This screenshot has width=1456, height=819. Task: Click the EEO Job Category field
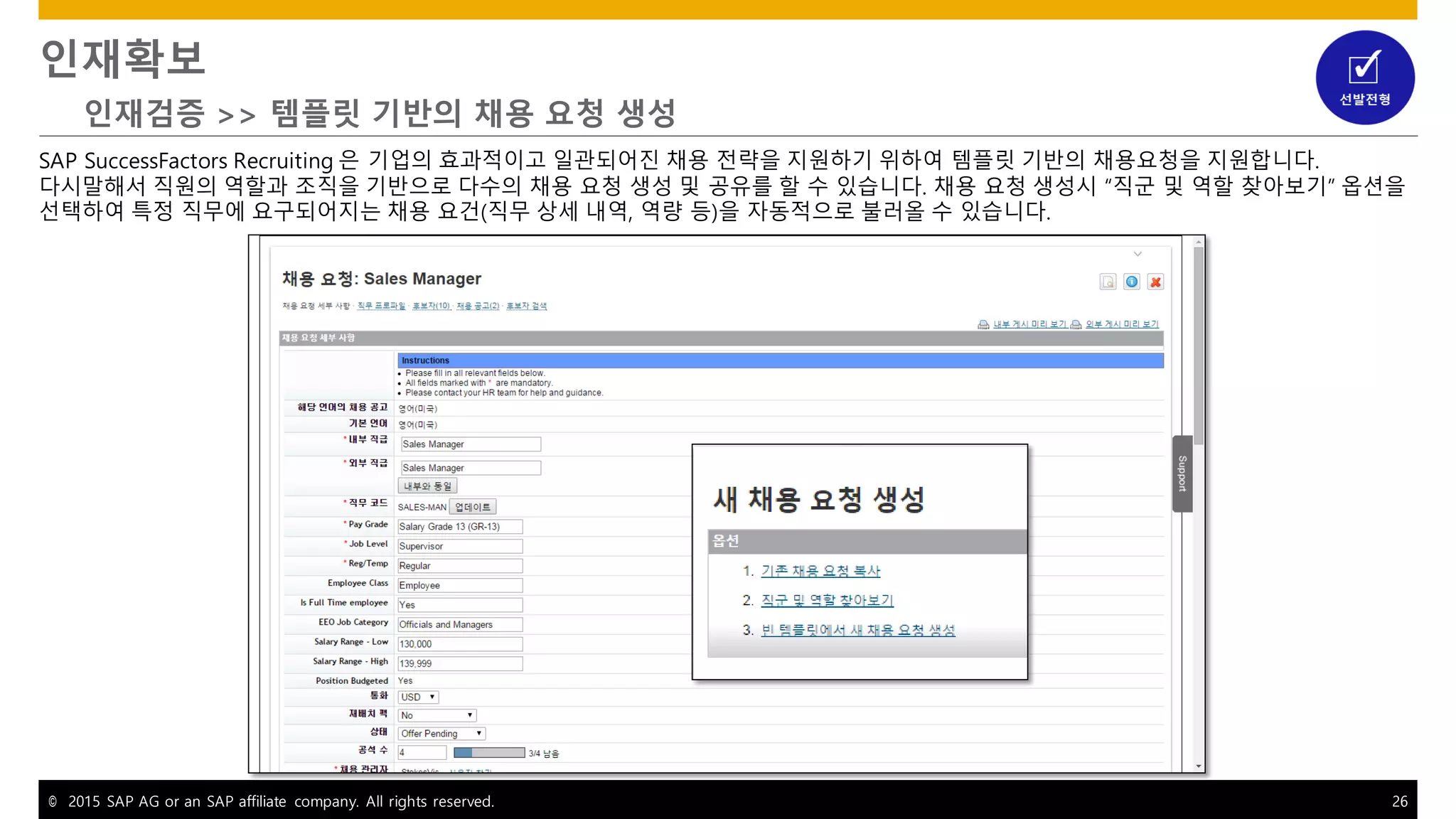[x=460, y=624]
